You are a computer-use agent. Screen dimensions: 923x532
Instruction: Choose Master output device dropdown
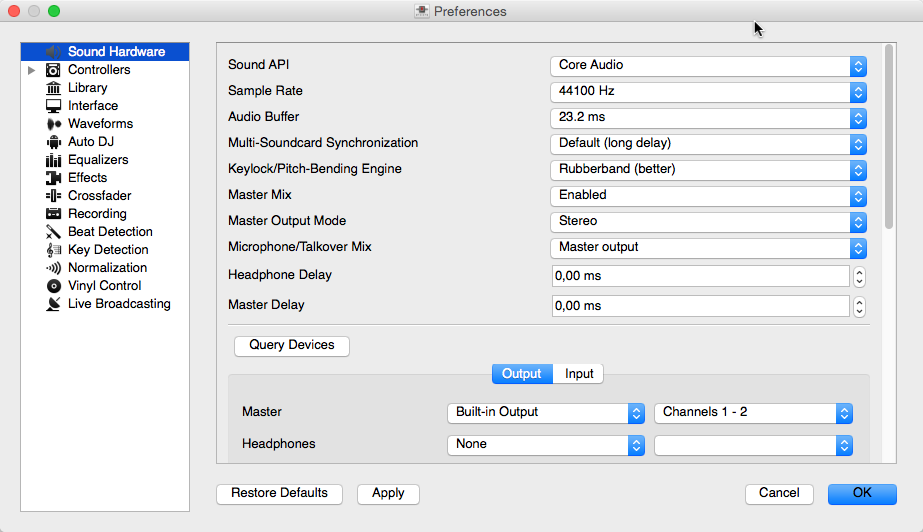coord(545,412)
